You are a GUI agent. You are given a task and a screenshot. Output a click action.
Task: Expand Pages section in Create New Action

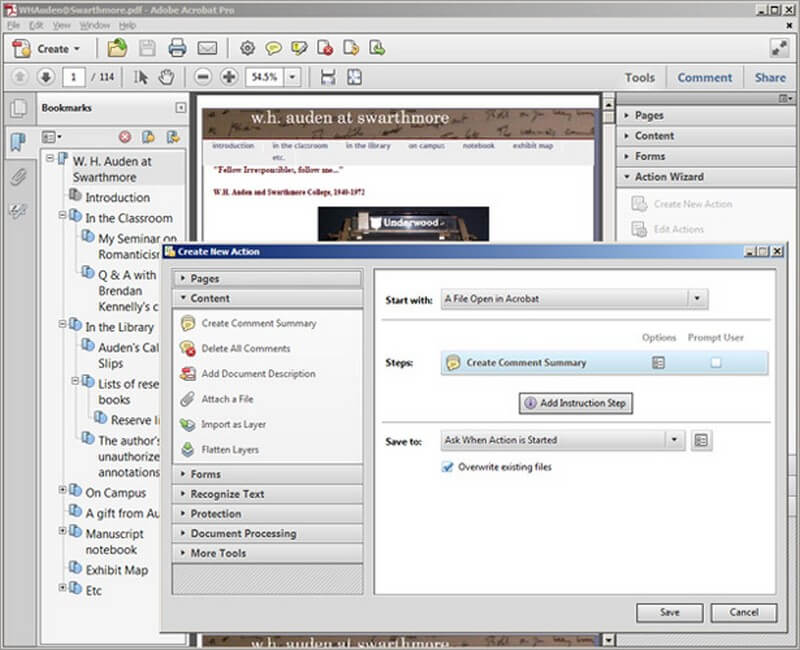[268, 279]
